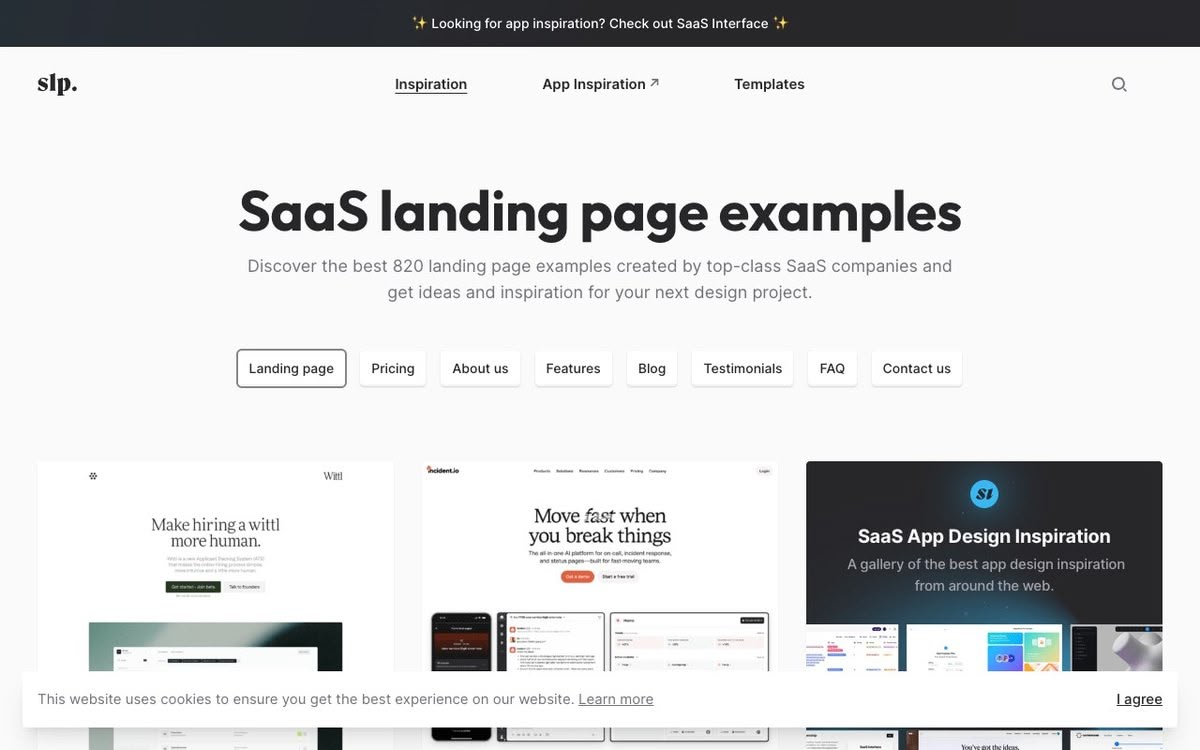Select the Pricing filter
The height and width of the screenshot is (750, 1200).
click(393, 368)
